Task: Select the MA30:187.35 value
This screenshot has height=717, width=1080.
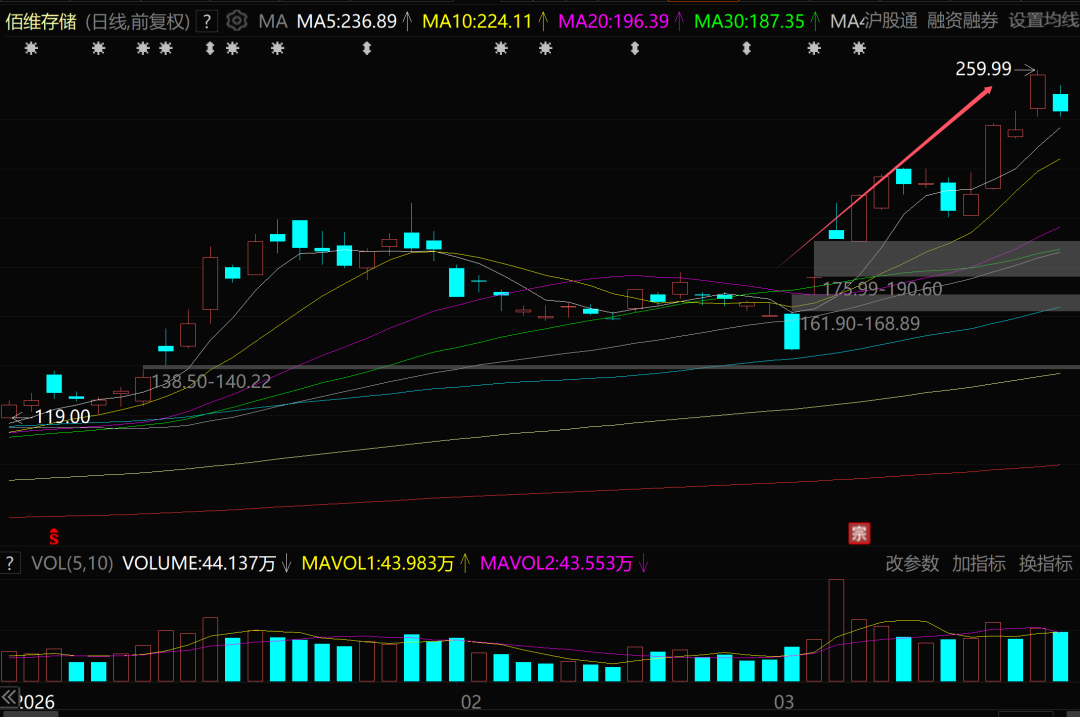Action: (x=749, y=21)
